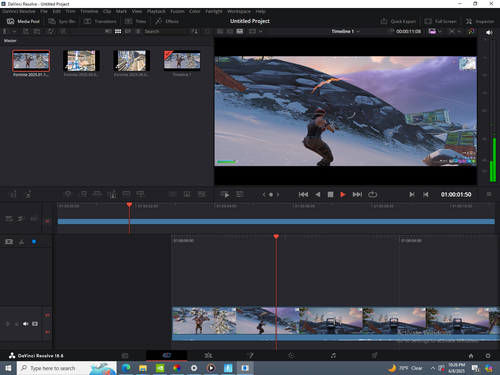
Task: Toggle the V1 track video enable icon
Action: 35,324
